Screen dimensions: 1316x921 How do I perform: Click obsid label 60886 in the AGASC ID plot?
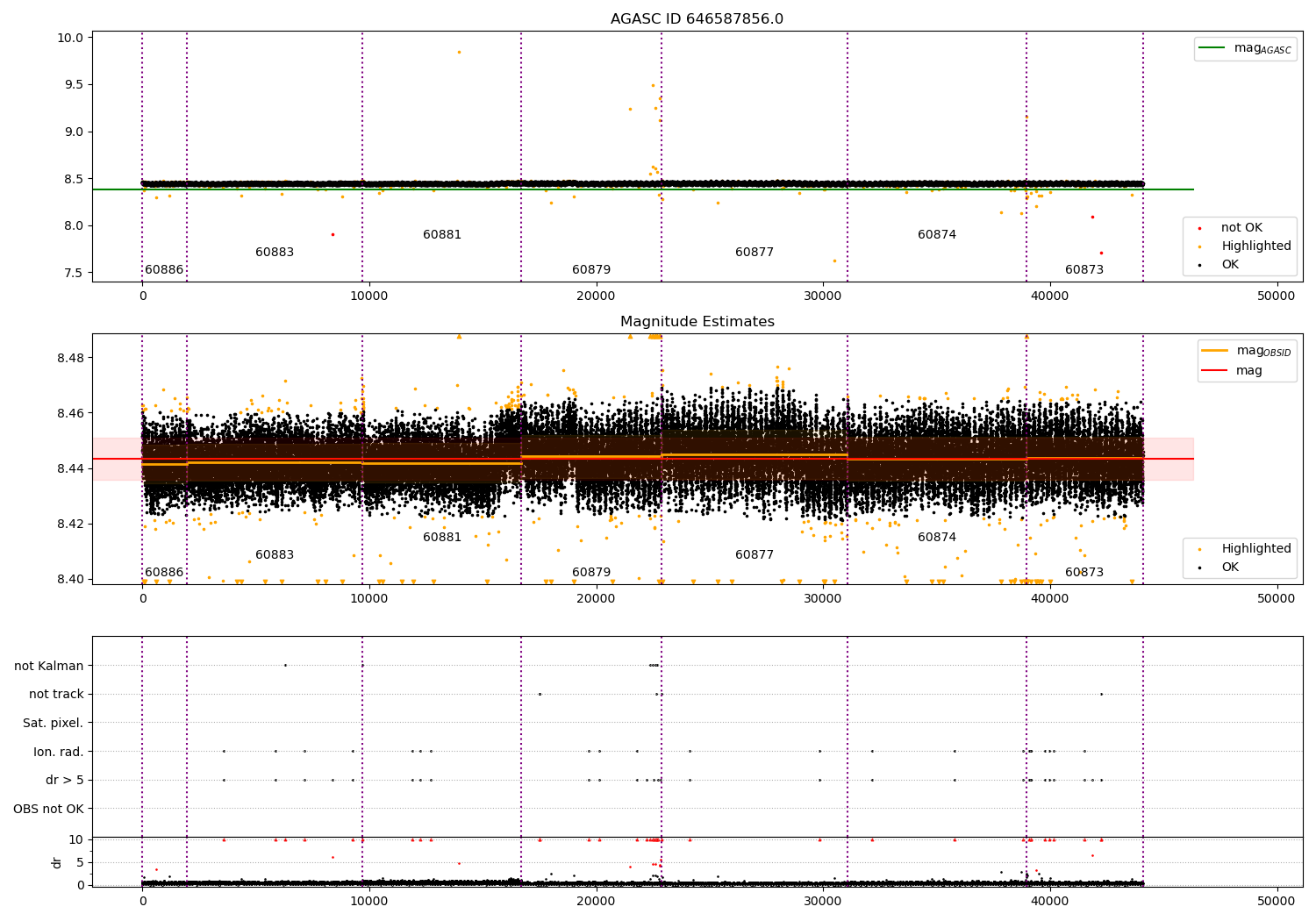point(164,270)
